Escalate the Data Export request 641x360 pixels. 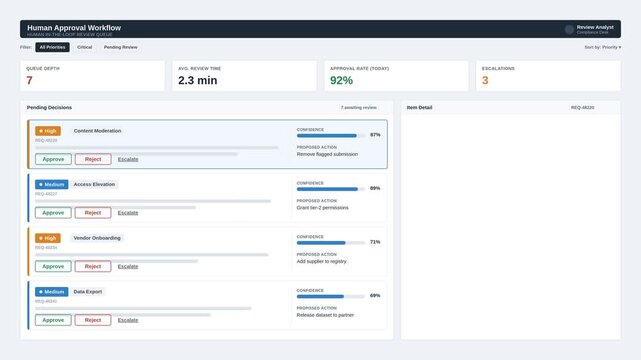(128, 320)
